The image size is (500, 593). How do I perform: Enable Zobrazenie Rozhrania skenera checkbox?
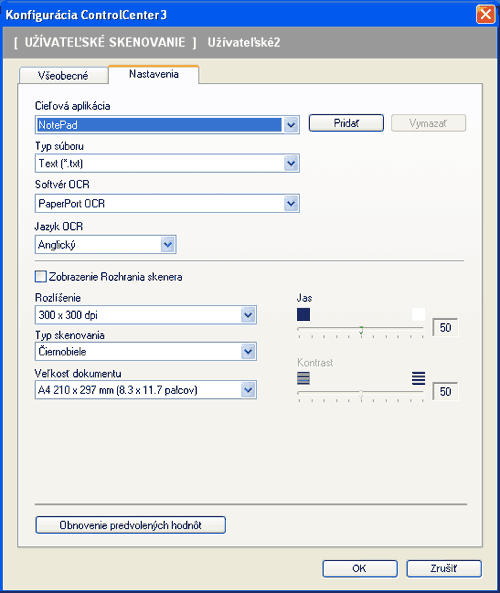point(40,276)
